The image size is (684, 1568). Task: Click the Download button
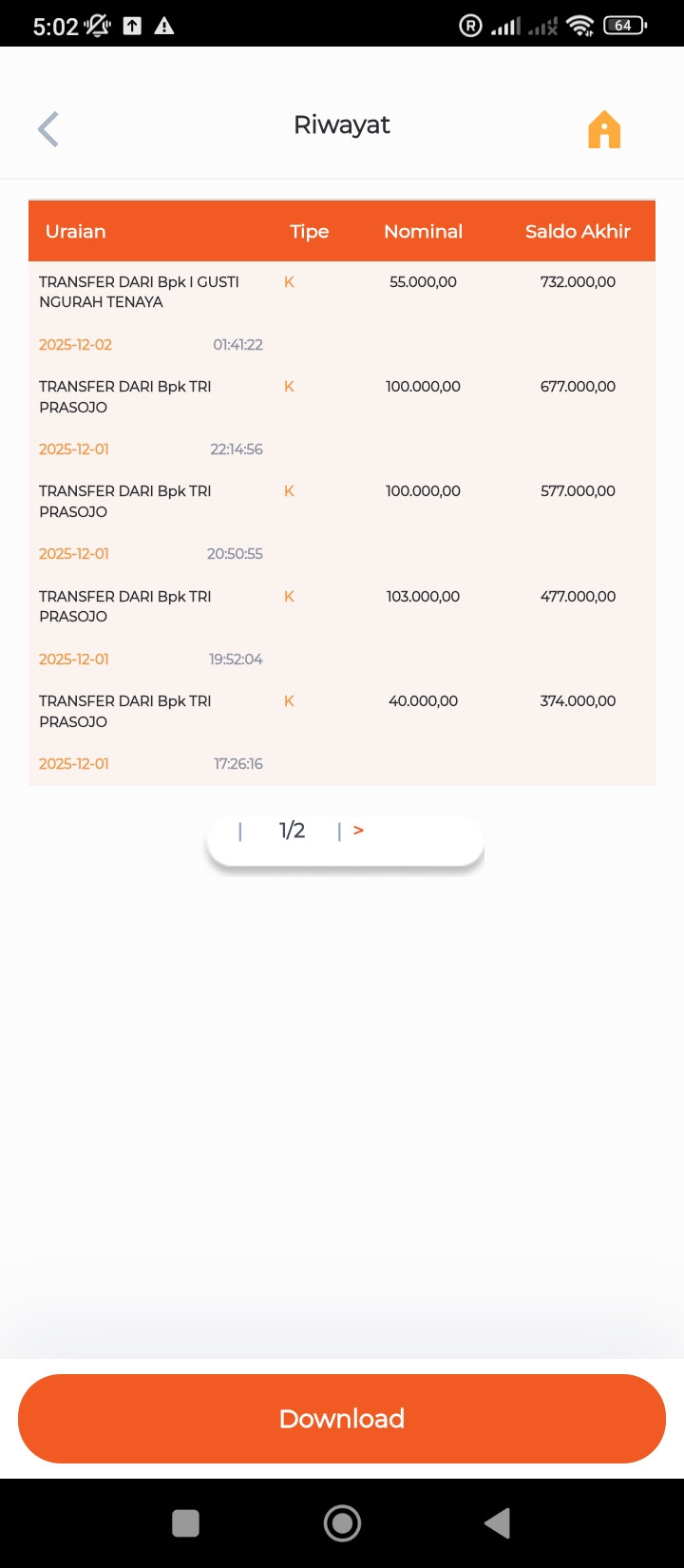coord(342,1419)
